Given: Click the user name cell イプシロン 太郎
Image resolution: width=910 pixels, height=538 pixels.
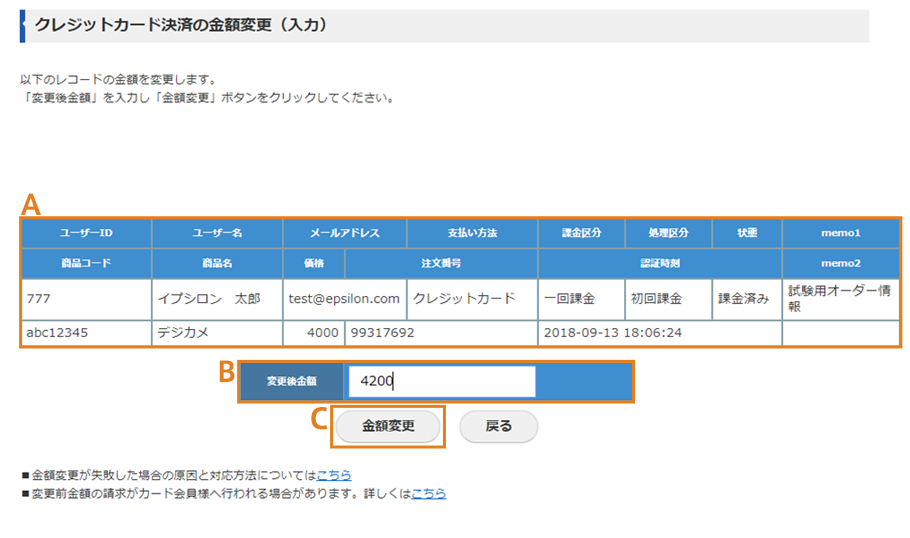Looking at the screenshot, I should click(x=216, y=299).
